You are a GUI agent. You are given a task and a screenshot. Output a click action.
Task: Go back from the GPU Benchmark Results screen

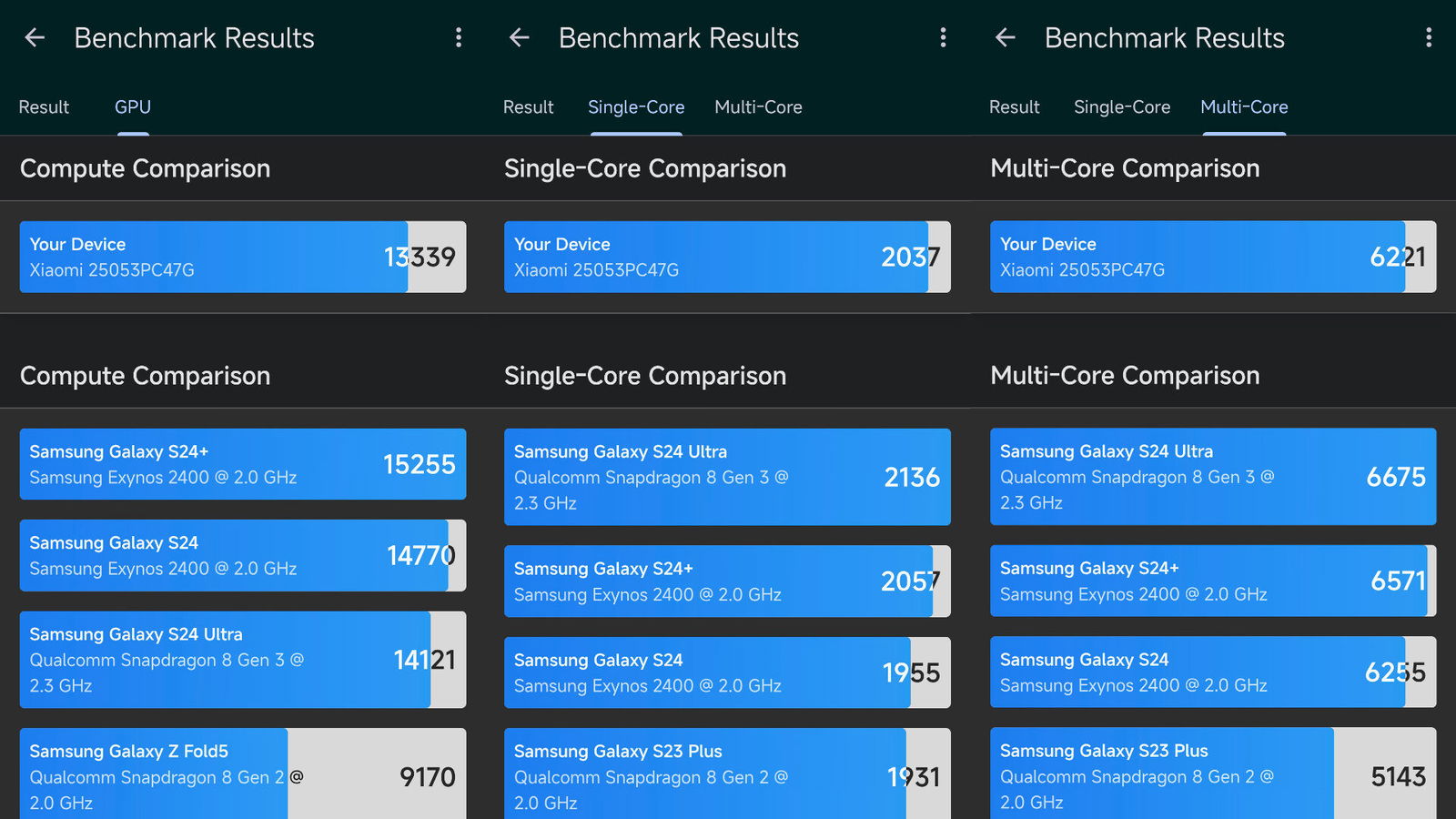(x=35, y=37)
